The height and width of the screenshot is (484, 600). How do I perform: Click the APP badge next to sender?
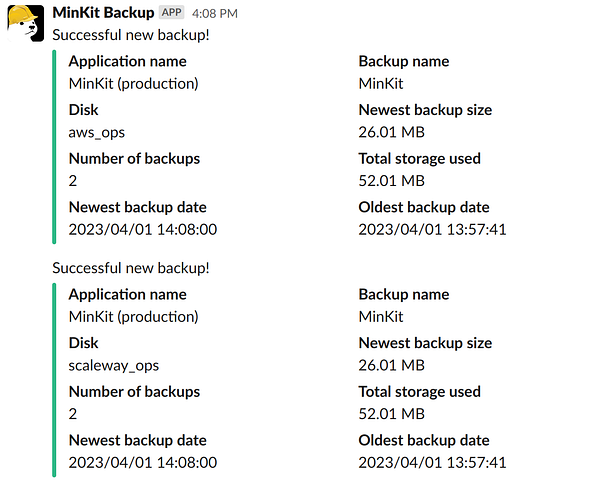click(172, 13)
